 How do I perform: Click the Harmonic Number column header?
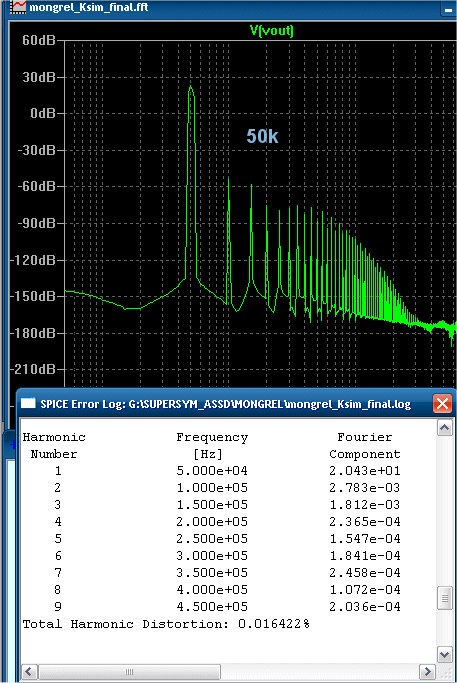54,446
